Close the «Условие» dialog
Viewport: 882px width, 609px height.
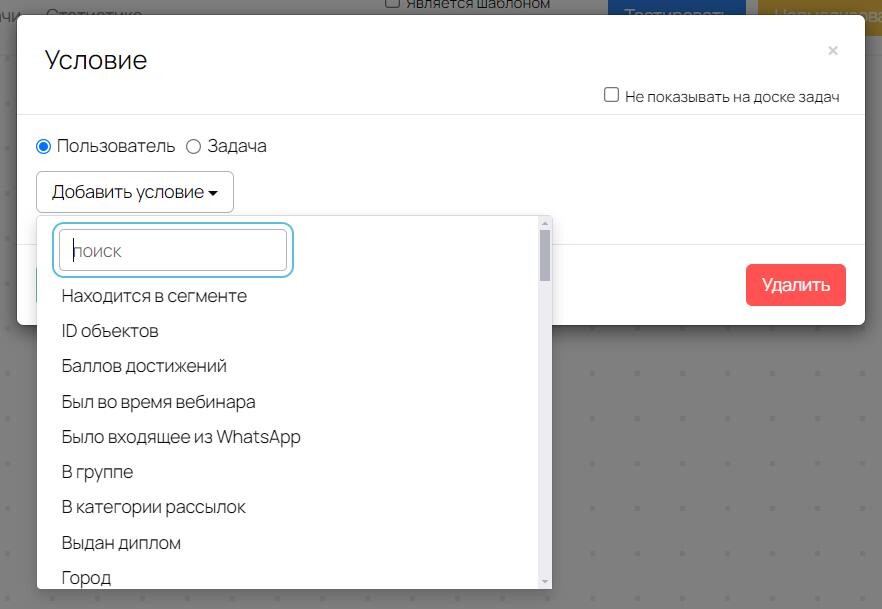coord(833,50)
